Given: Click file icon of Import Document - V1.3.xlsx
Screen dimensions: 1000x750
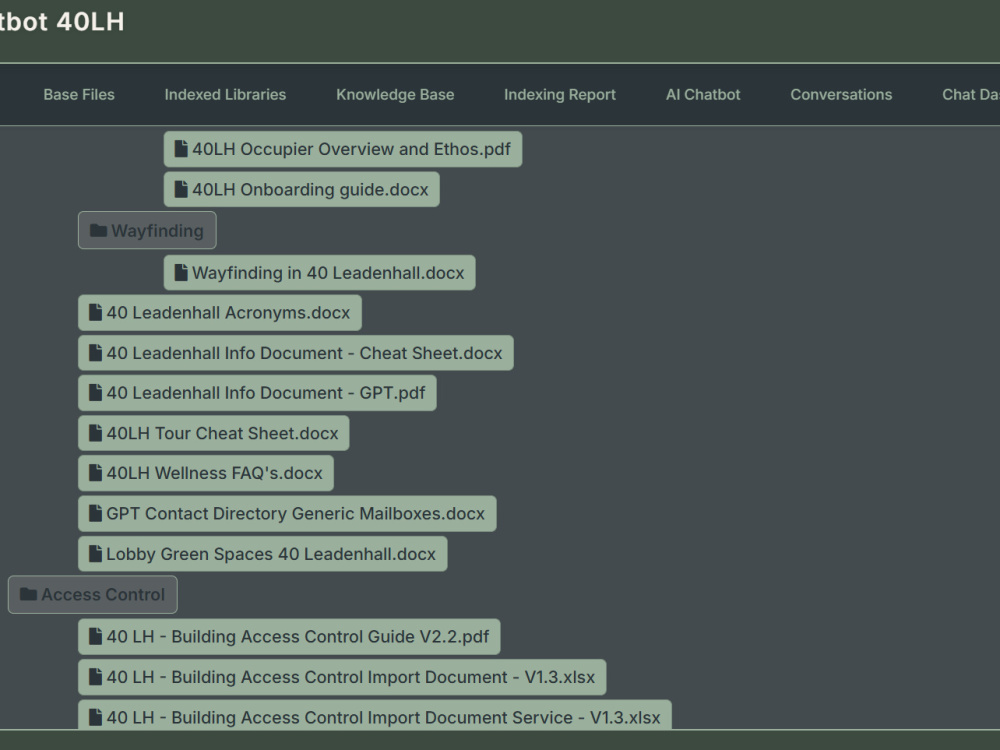Looking at the screenshot, I should point(95,676).
